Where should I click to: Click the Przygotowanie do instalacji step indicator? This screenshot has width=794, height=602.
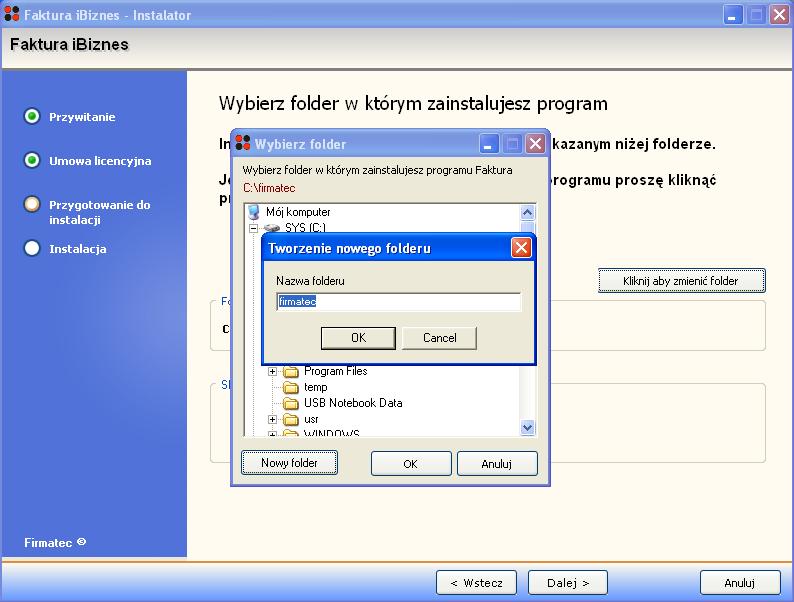pos(32,205)
